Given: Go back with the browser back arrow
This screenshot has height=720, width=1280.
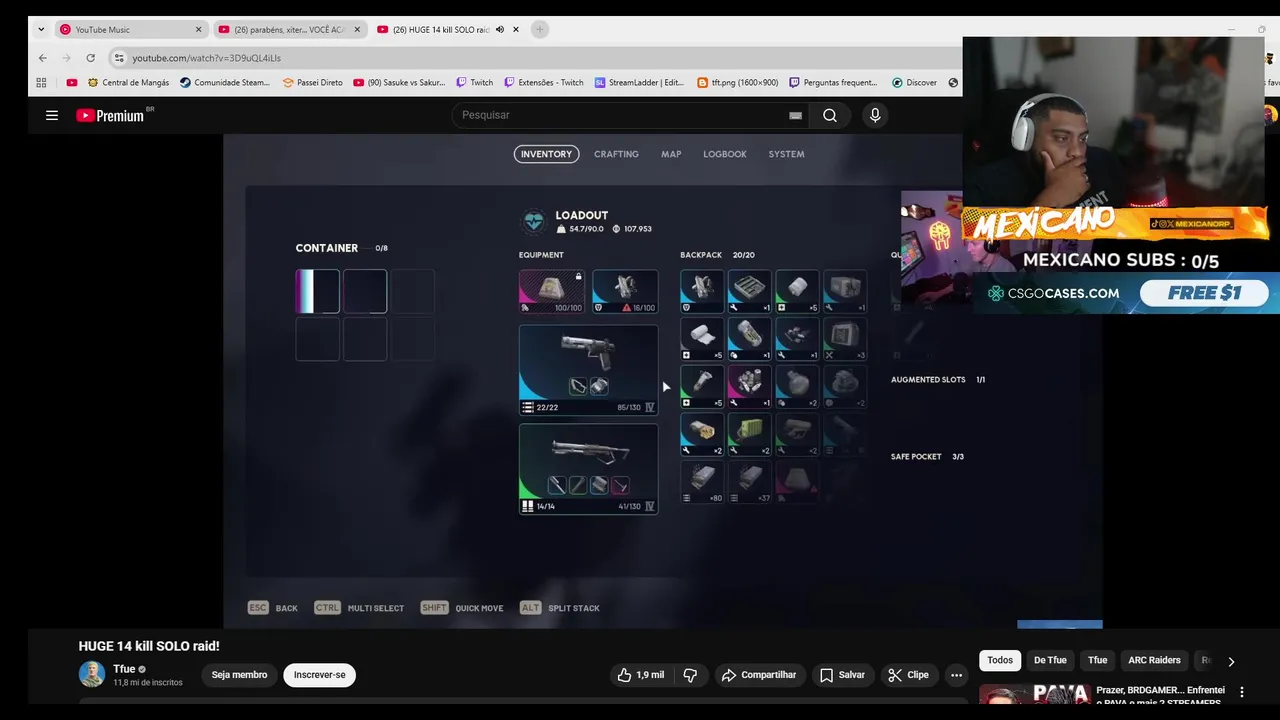Looking at the screenshot, I should click(42, 58).
